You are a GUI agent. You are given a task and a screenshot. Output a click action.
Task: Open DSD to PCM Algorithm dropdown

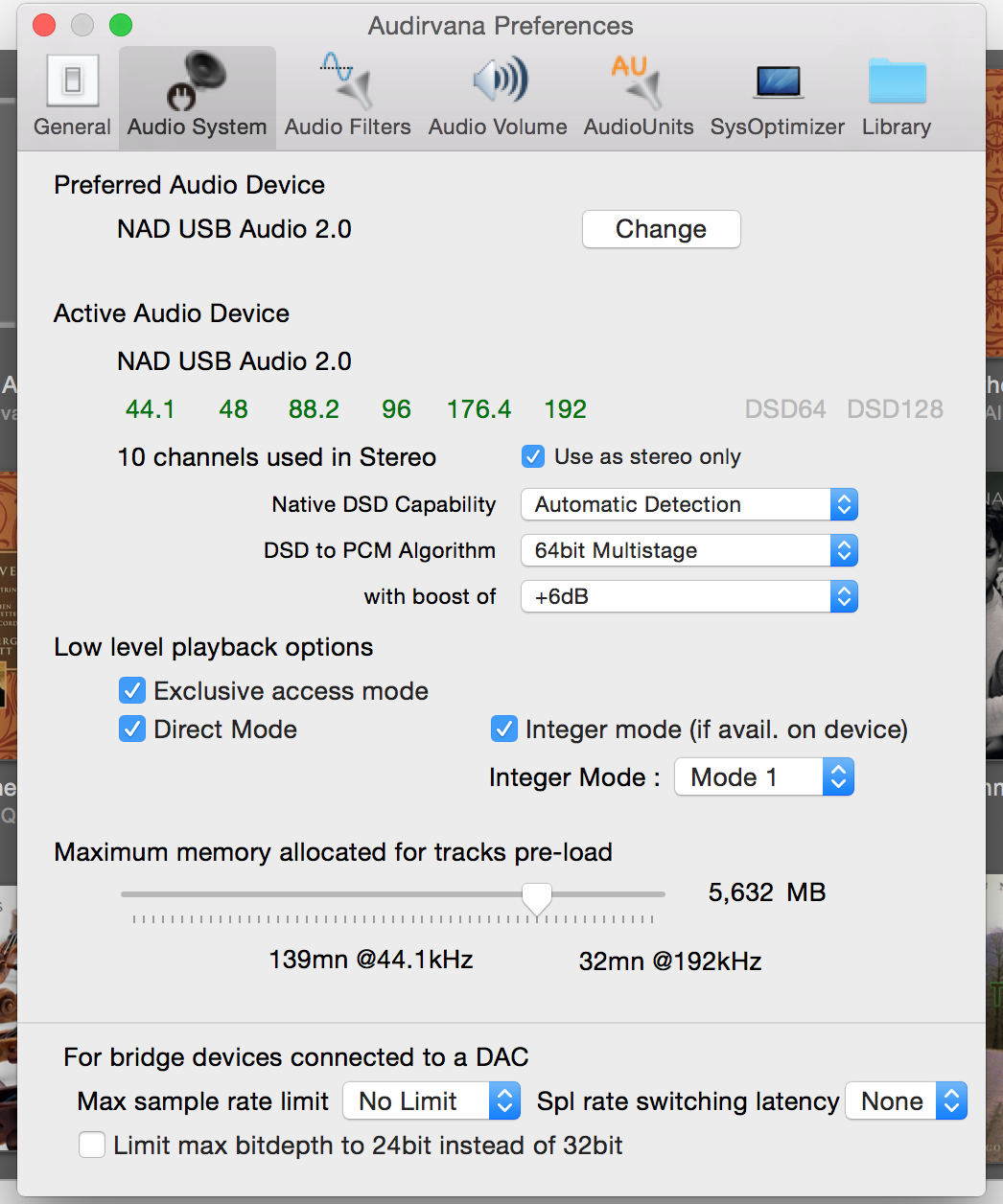(x=689, y=550)
